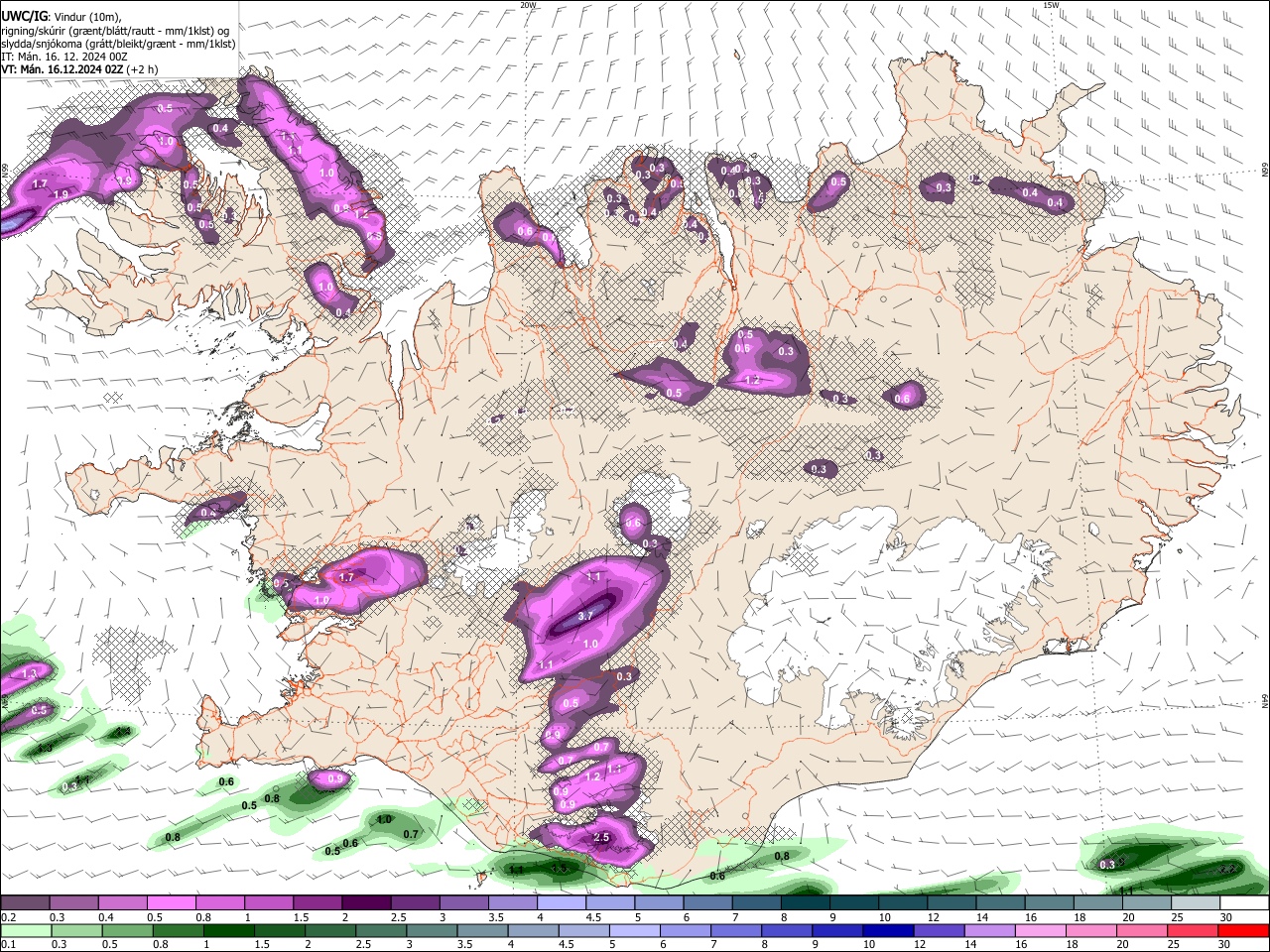Click the 'rigning/skúrir' legend description line
The width and height of the screenshot is (1270, 952).
[x=114, y=30]
